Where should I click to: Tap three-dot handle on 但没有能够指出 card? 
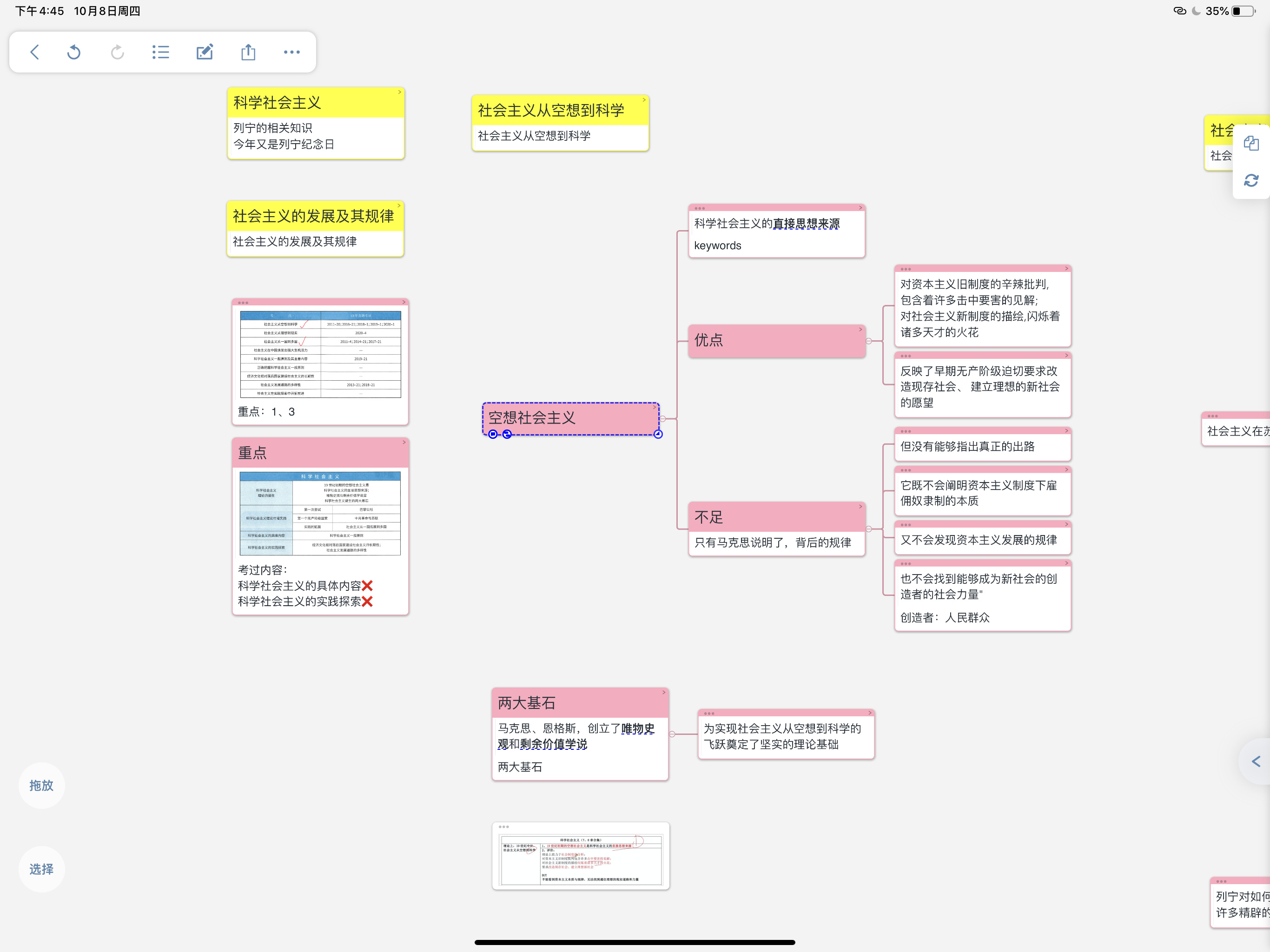906,431
